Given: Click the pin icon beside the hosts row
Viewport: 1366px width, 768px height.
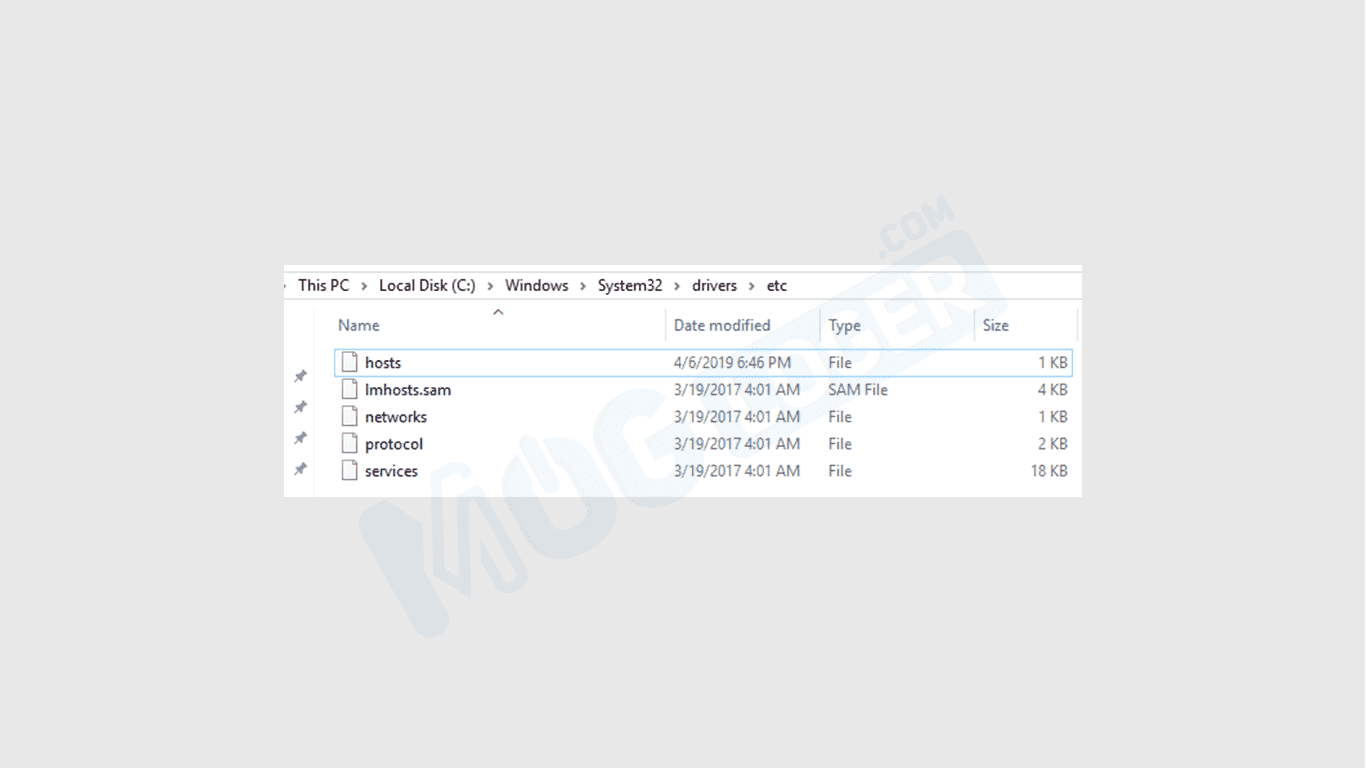Looking at the screenshot, I should tap(300, 376).
